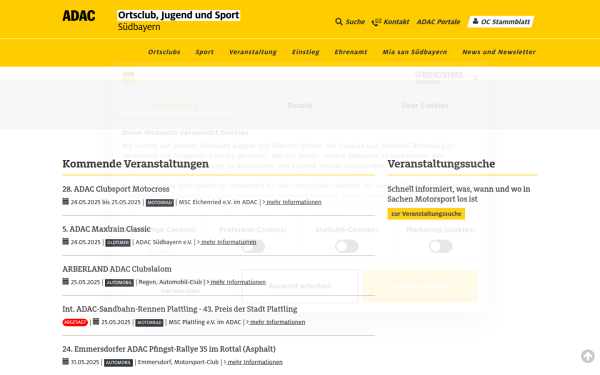Click the Auswahl erlauben button
The image size is (600, 375).
(300, 286)
